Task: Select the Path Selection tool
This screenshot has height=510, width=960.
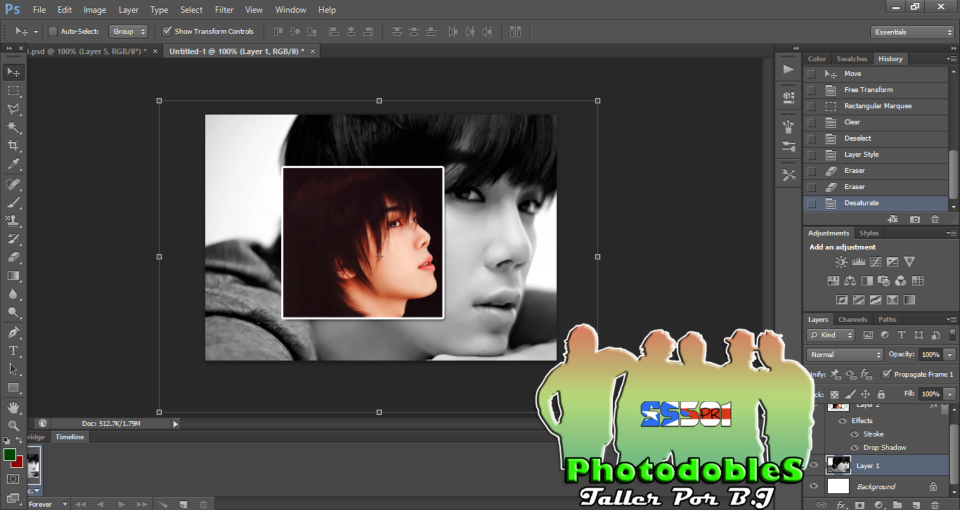Action: pyautogui.click(x=13, y=369)
